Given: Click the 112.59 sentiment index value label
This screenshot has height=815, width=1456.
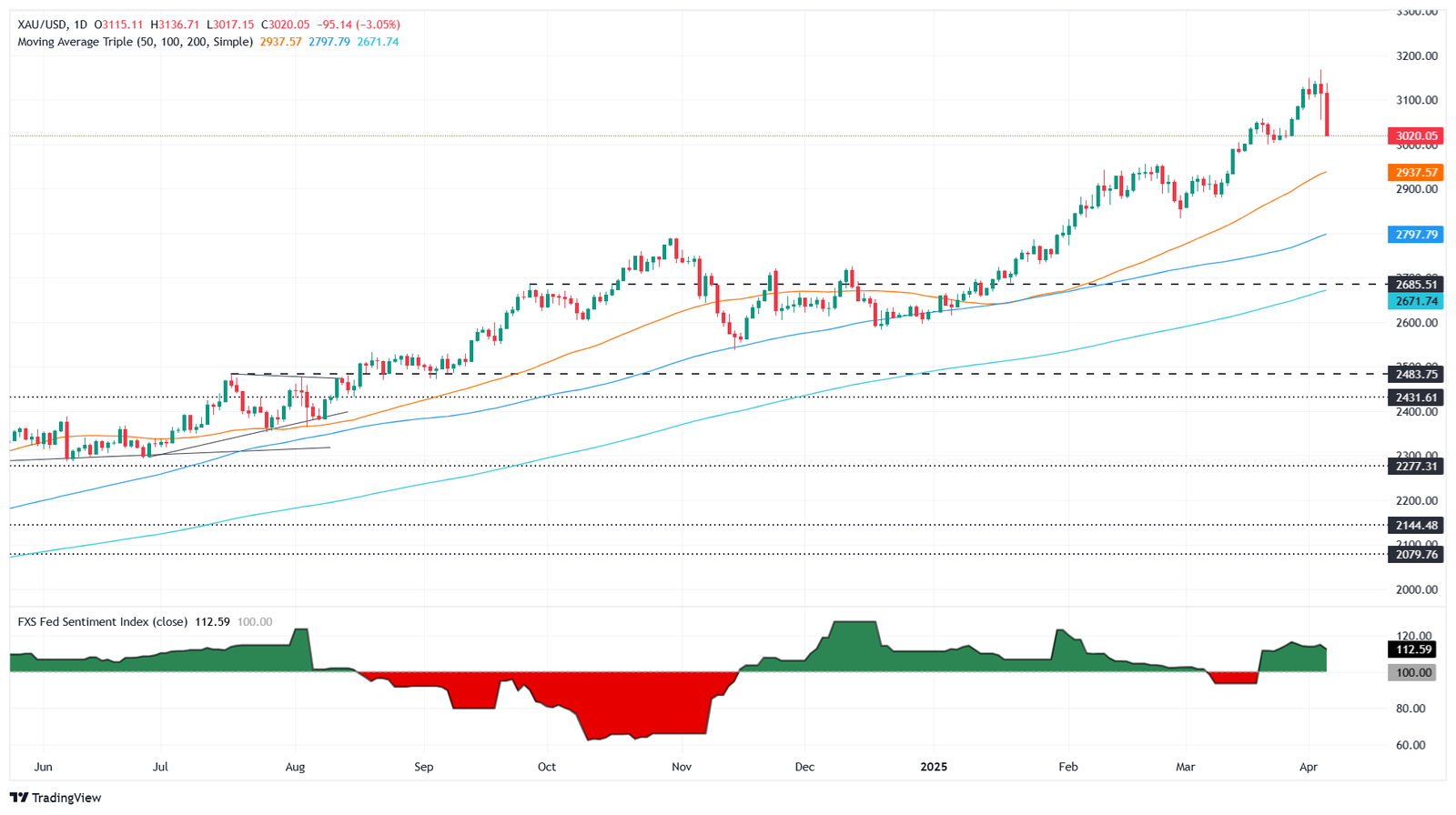Looking at the screenshot, I should (x=1411, y=649).
